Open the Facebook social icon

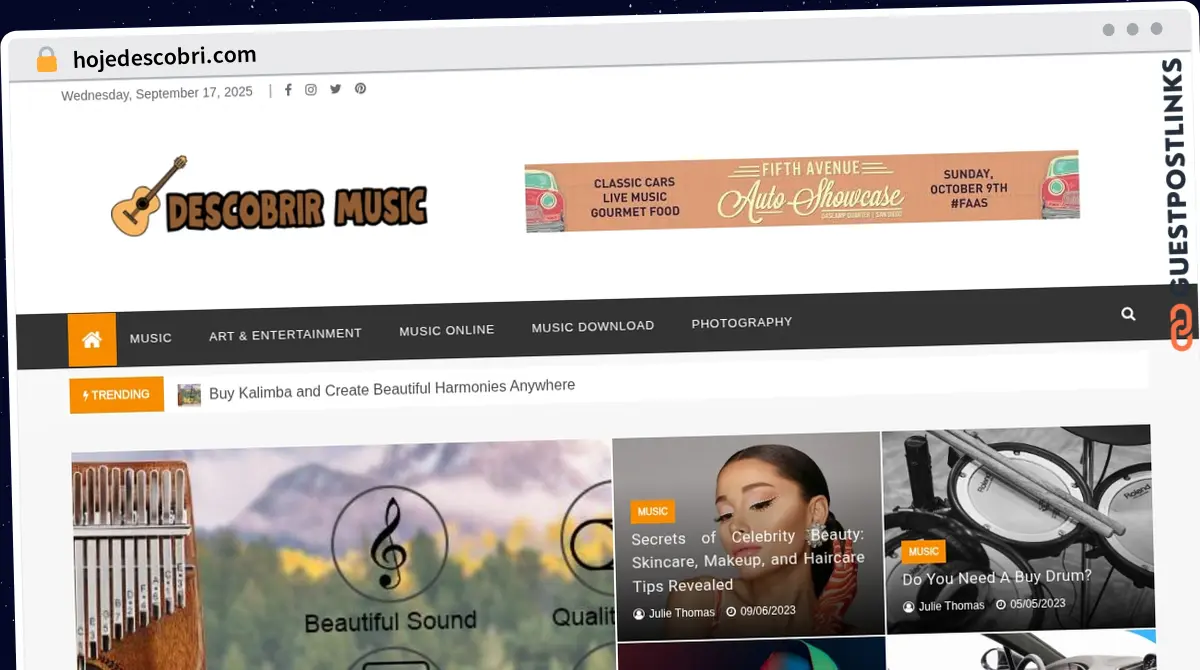coord(288,89)
